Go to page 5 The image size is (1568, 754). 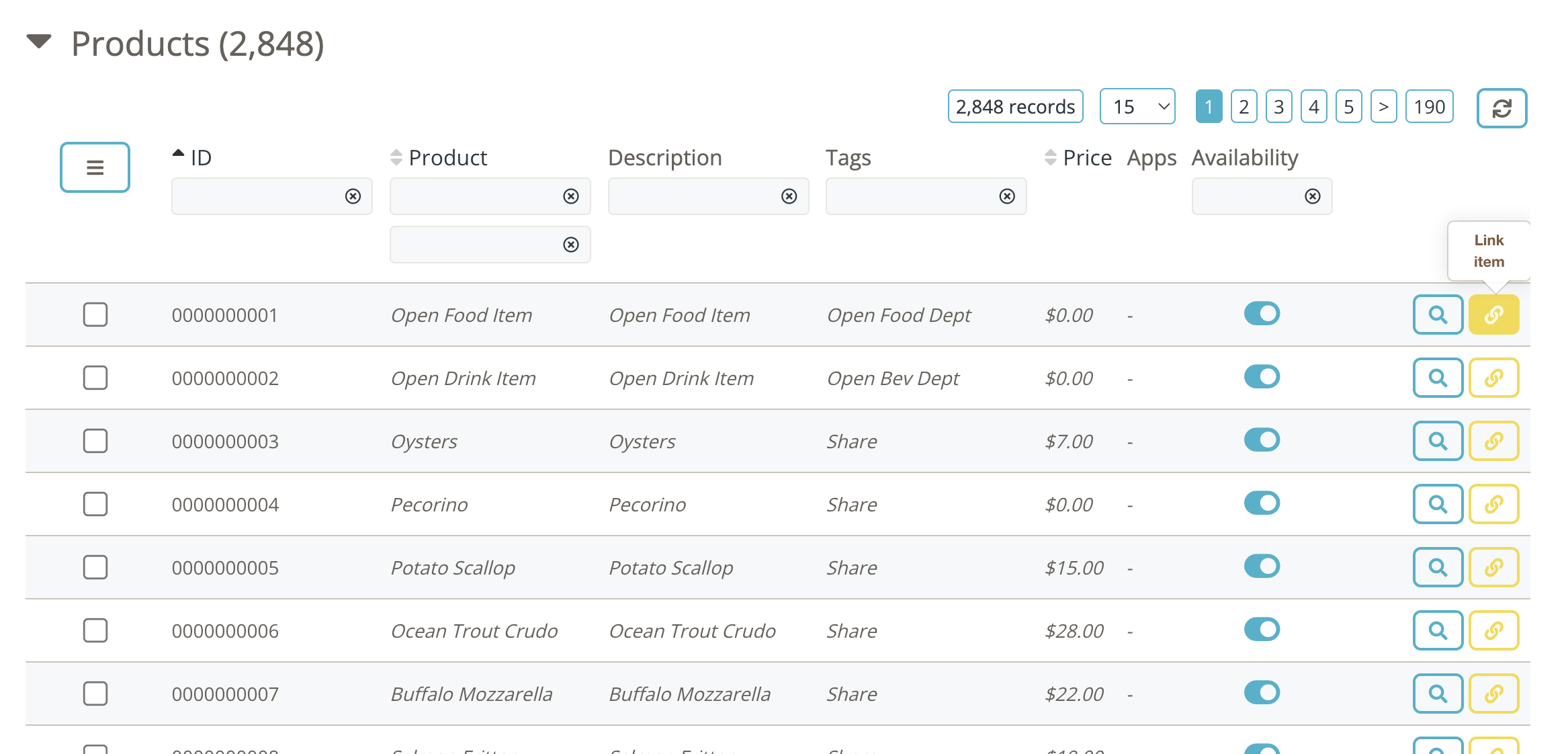point(1348,106)
